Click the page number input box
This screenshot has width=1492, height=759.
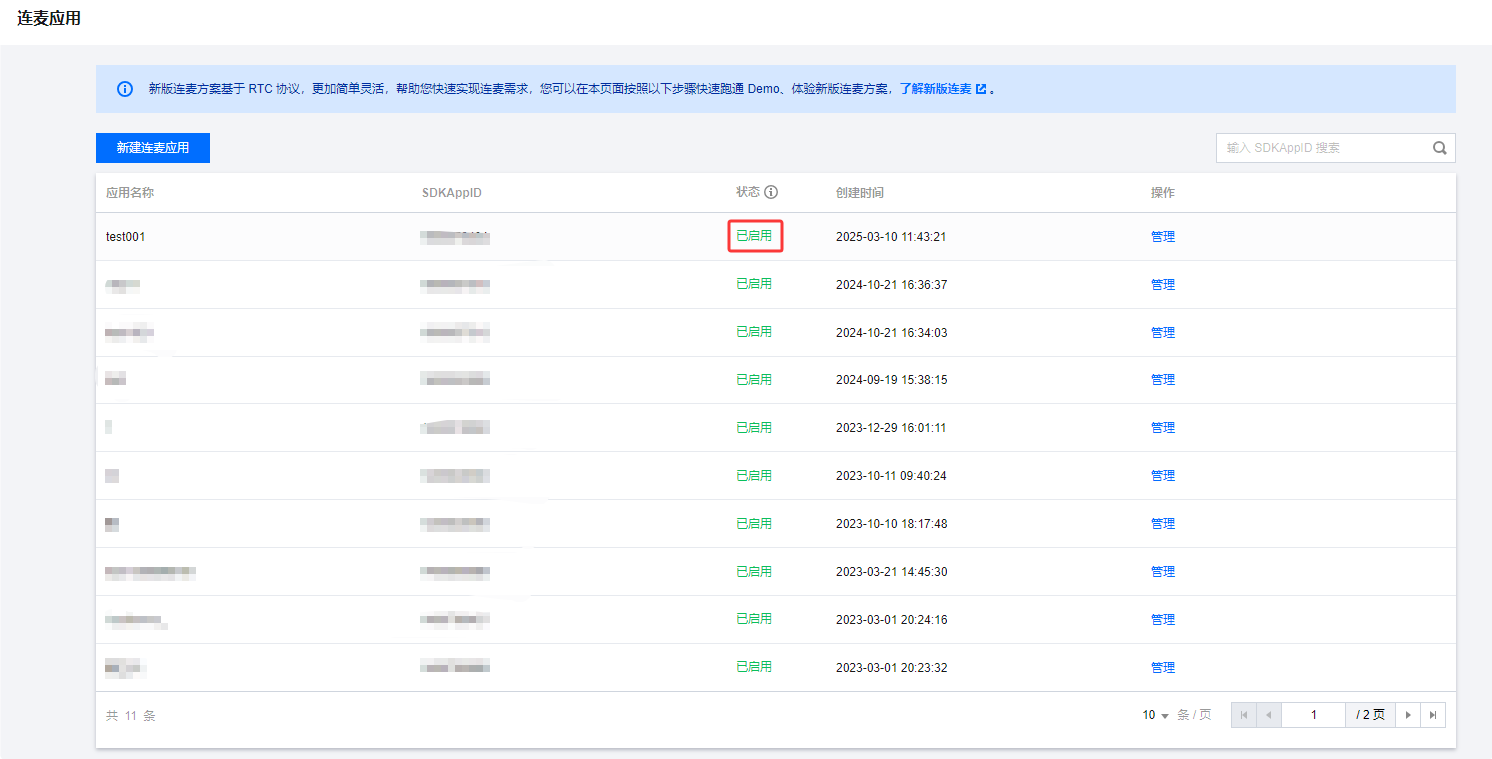tap(1313, 715)
